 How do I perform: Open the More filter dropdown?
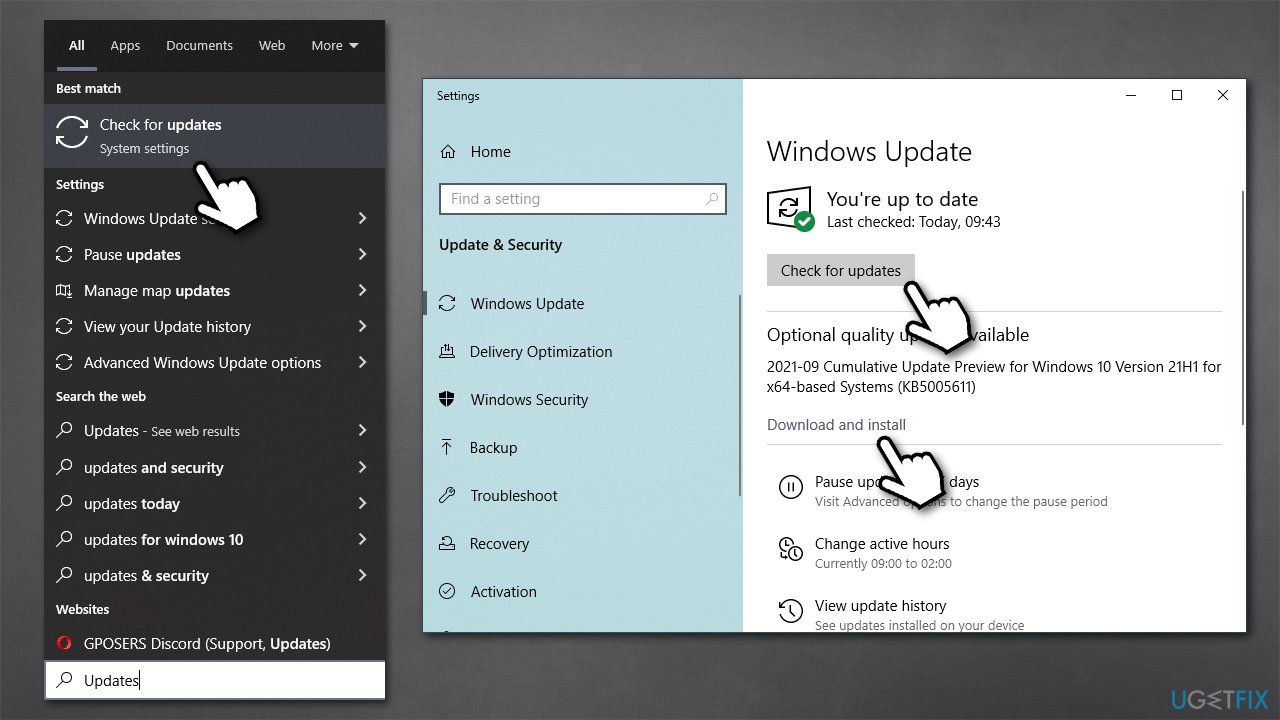[334, 45]
